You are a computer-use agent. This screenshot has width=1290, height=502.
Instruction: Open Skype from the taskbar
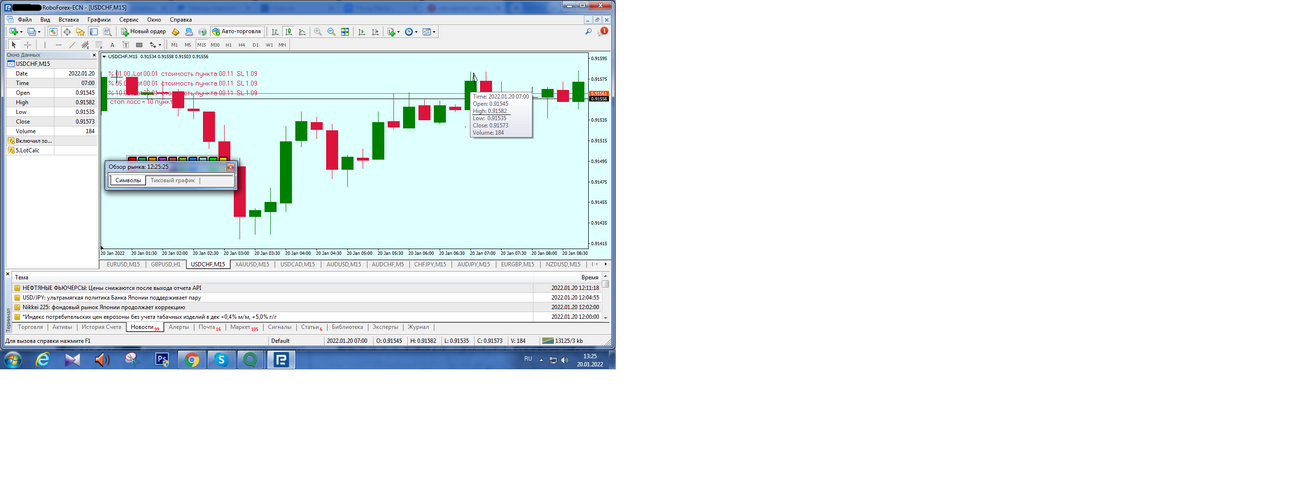220,360
